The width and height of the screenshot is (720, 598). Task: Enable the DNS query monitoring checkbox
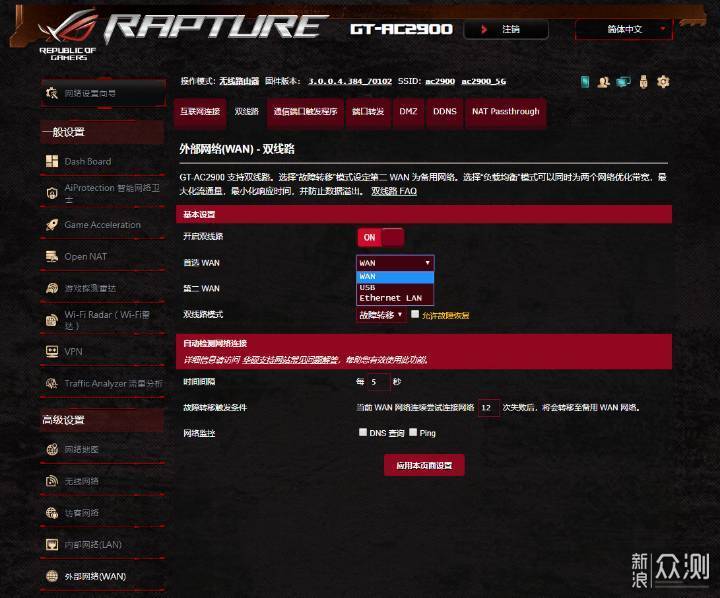pyautogui.click(x=363, y=432)
